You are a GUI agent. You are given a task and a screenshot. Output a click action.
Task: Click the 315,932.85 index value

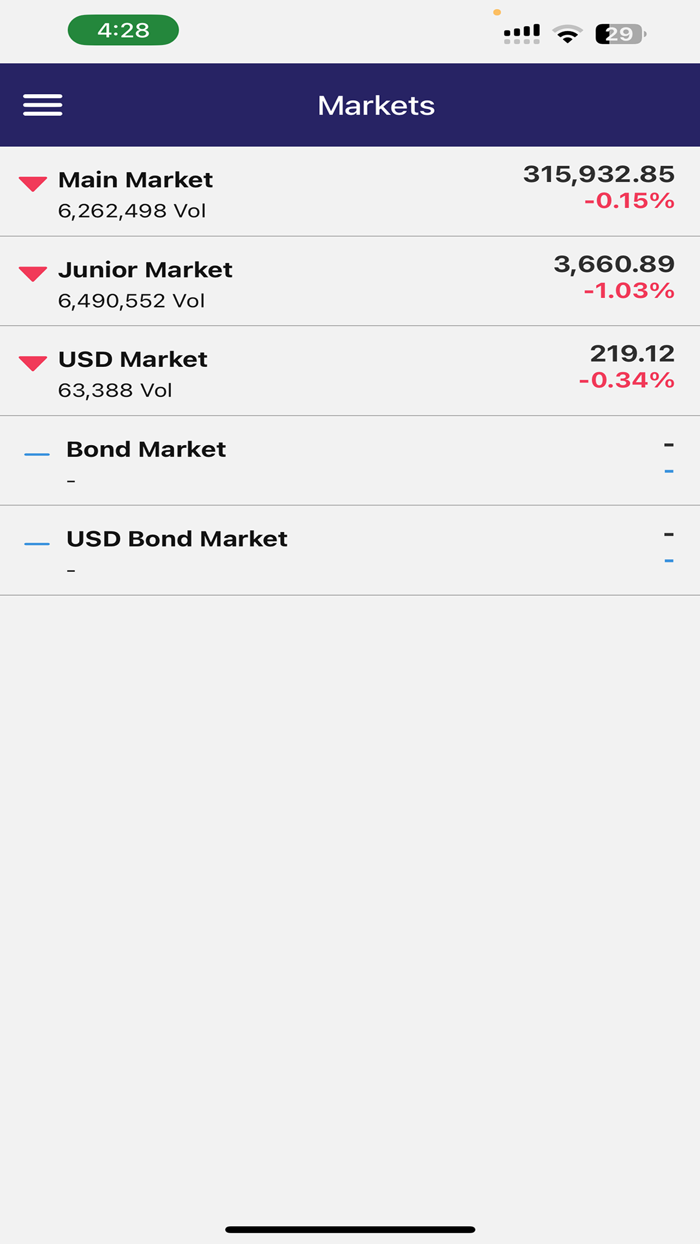pyautogui.click(x=598, y=173)
